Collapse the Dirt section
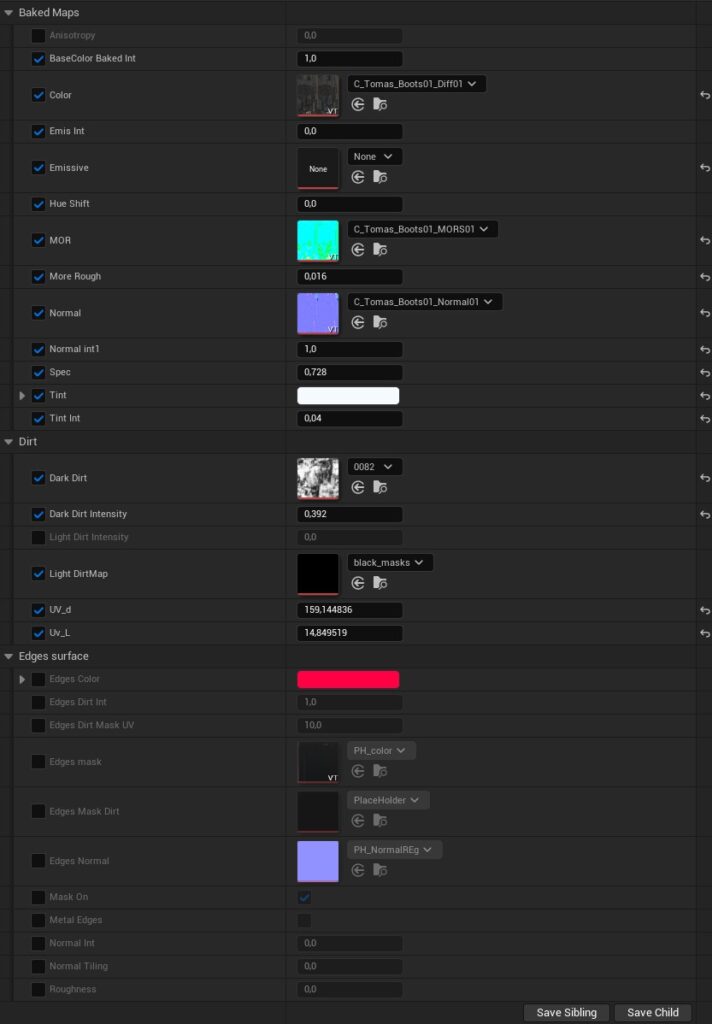Viewport: 712px width, 1024px height. pyautogui.click(x=8, y=442)
